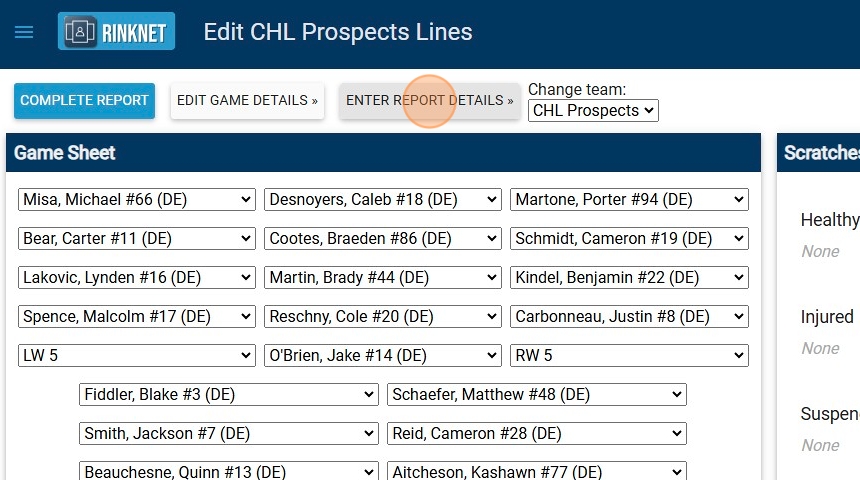Expand the Misa, Michael #66 dropdown
Image resolution: width=860 pixels, height=480 pixels.
click(137, 200)
